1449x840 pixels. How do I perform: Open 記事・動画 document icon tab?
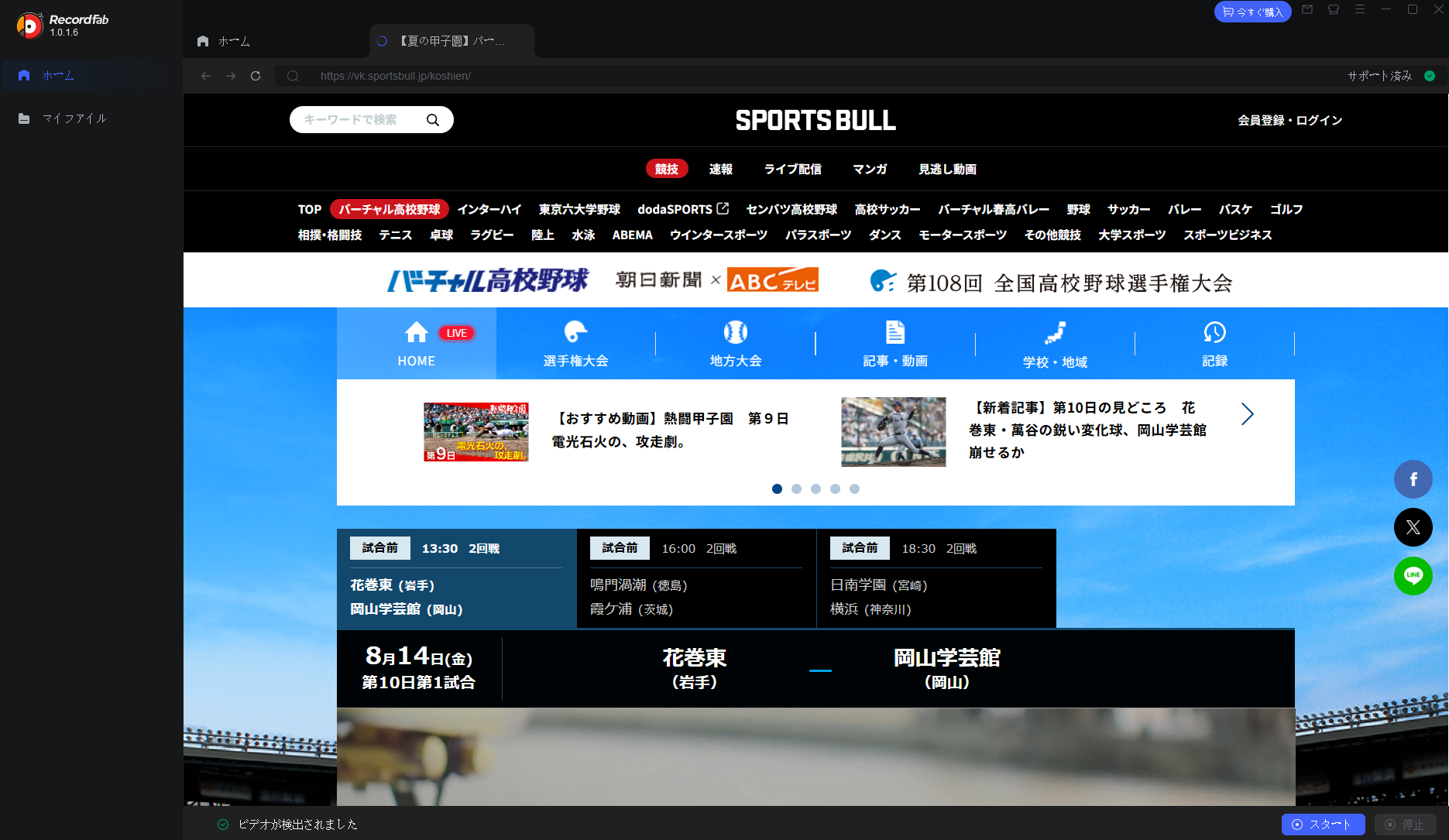pyautogui.click(x=895, y=345)
